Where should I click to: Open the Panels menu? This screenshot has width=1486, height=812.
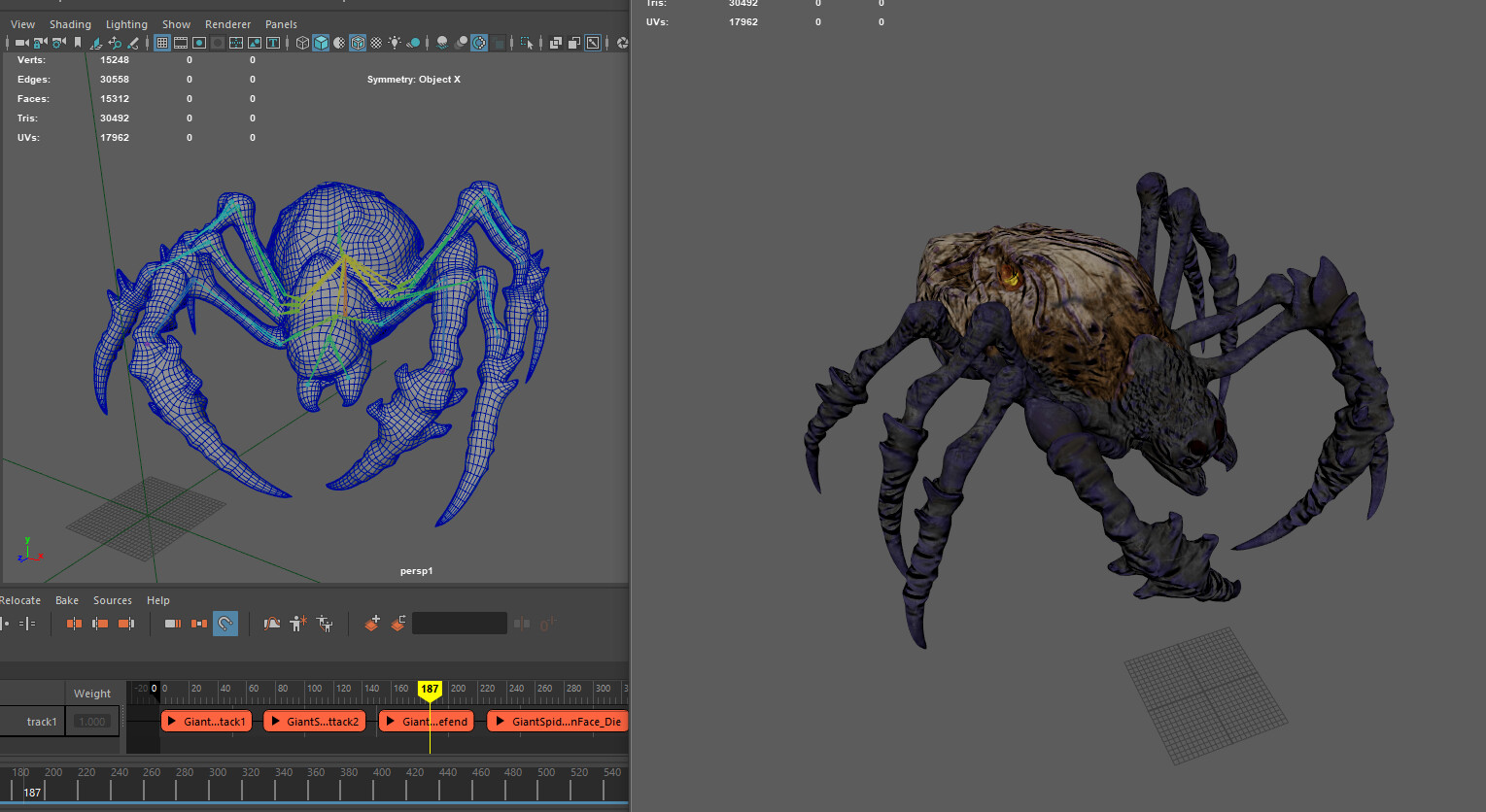click(281, 24)
